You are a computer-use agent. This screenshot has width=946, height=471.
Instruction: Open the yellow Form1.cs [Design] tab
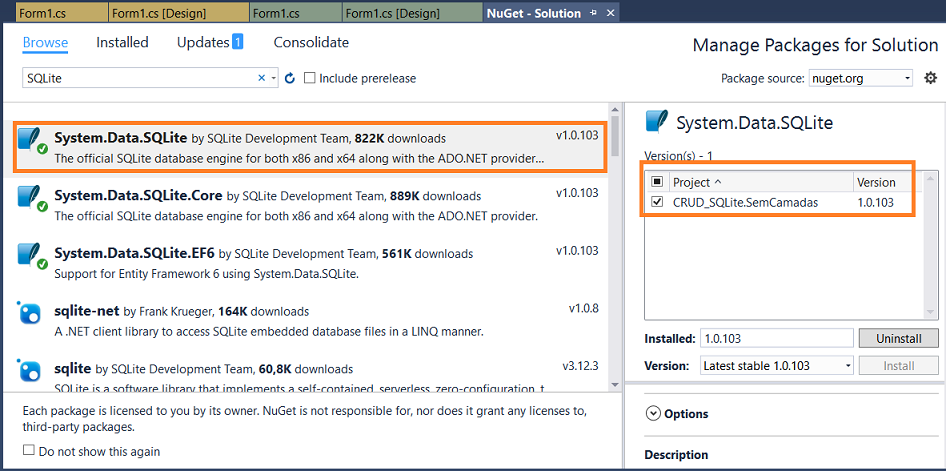[x=178, y=13]
